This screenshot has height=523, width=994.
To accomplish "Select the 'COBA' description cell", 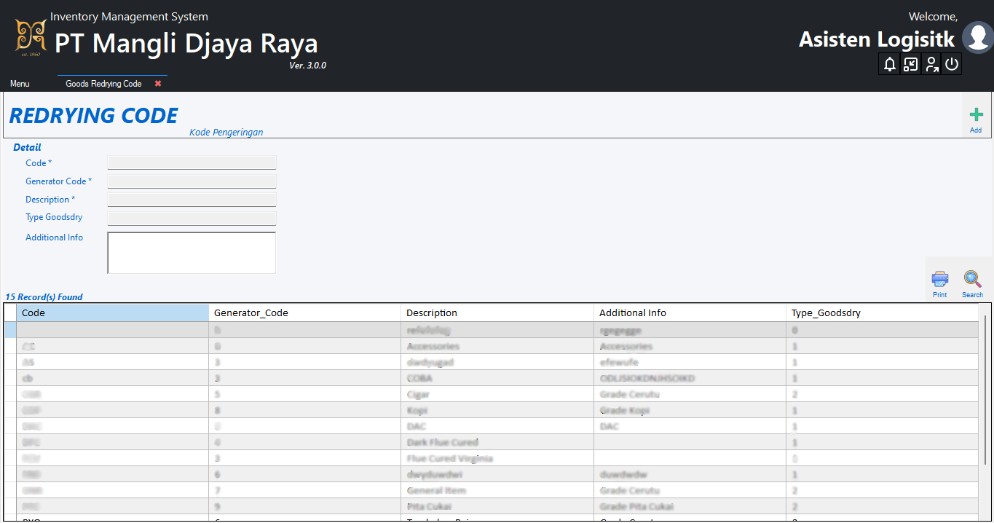I will point(496,378).
